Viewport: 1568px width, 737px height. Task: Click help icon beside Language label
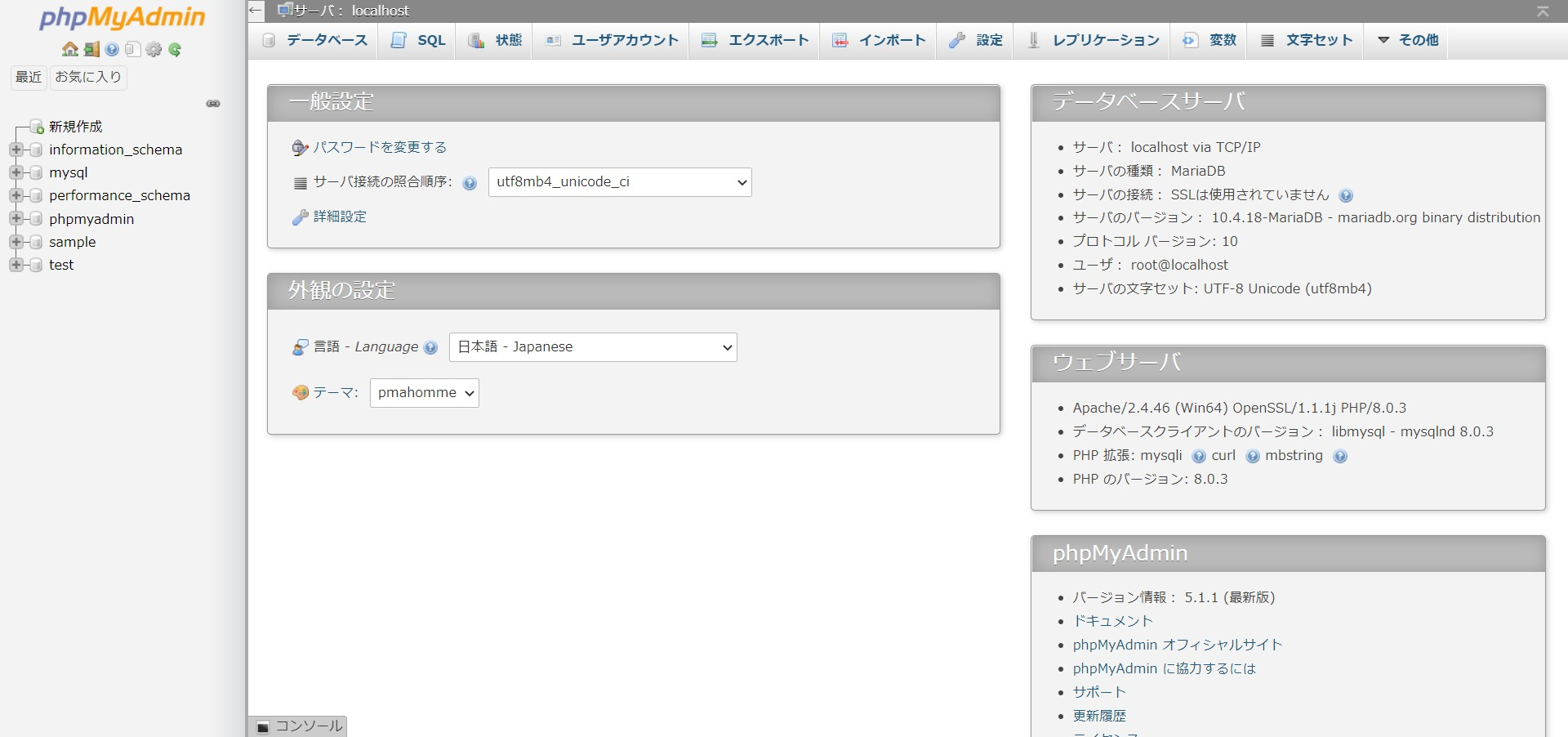click(430, 347)
